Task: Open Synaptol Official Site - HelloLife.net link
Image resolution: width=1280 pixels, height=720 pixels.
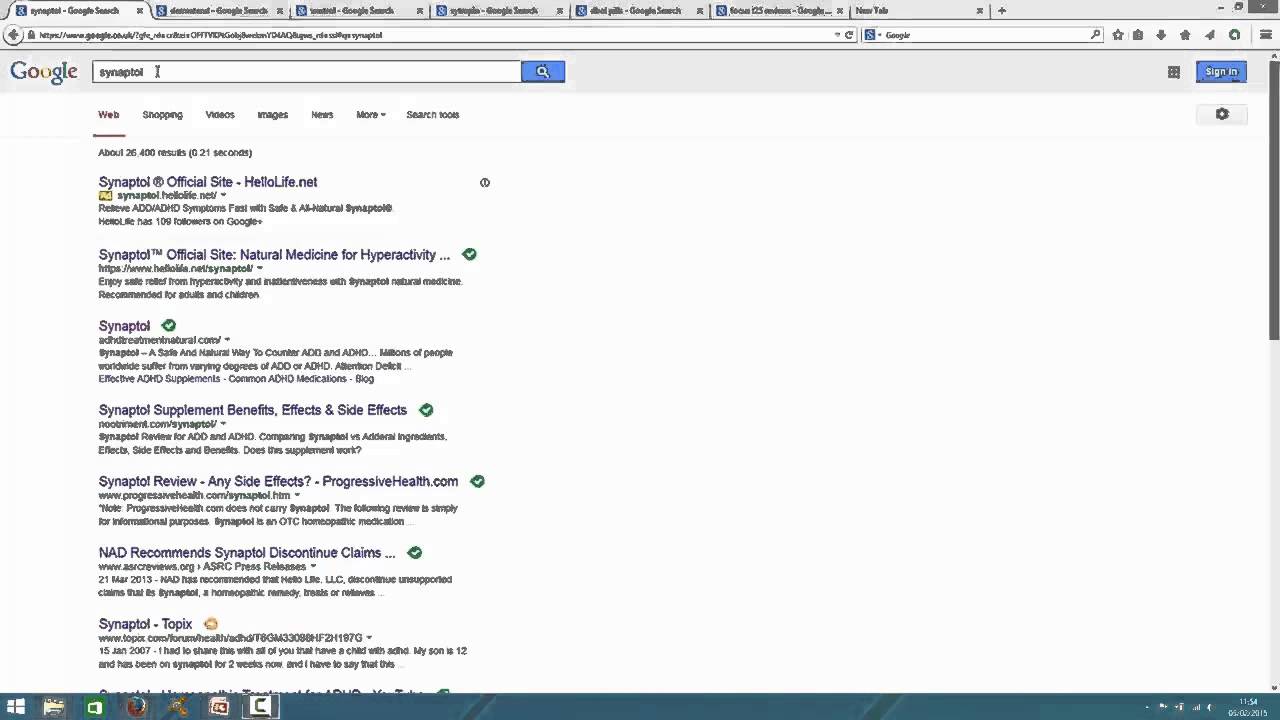Action: pyautogui.click(x=208, y=182)
